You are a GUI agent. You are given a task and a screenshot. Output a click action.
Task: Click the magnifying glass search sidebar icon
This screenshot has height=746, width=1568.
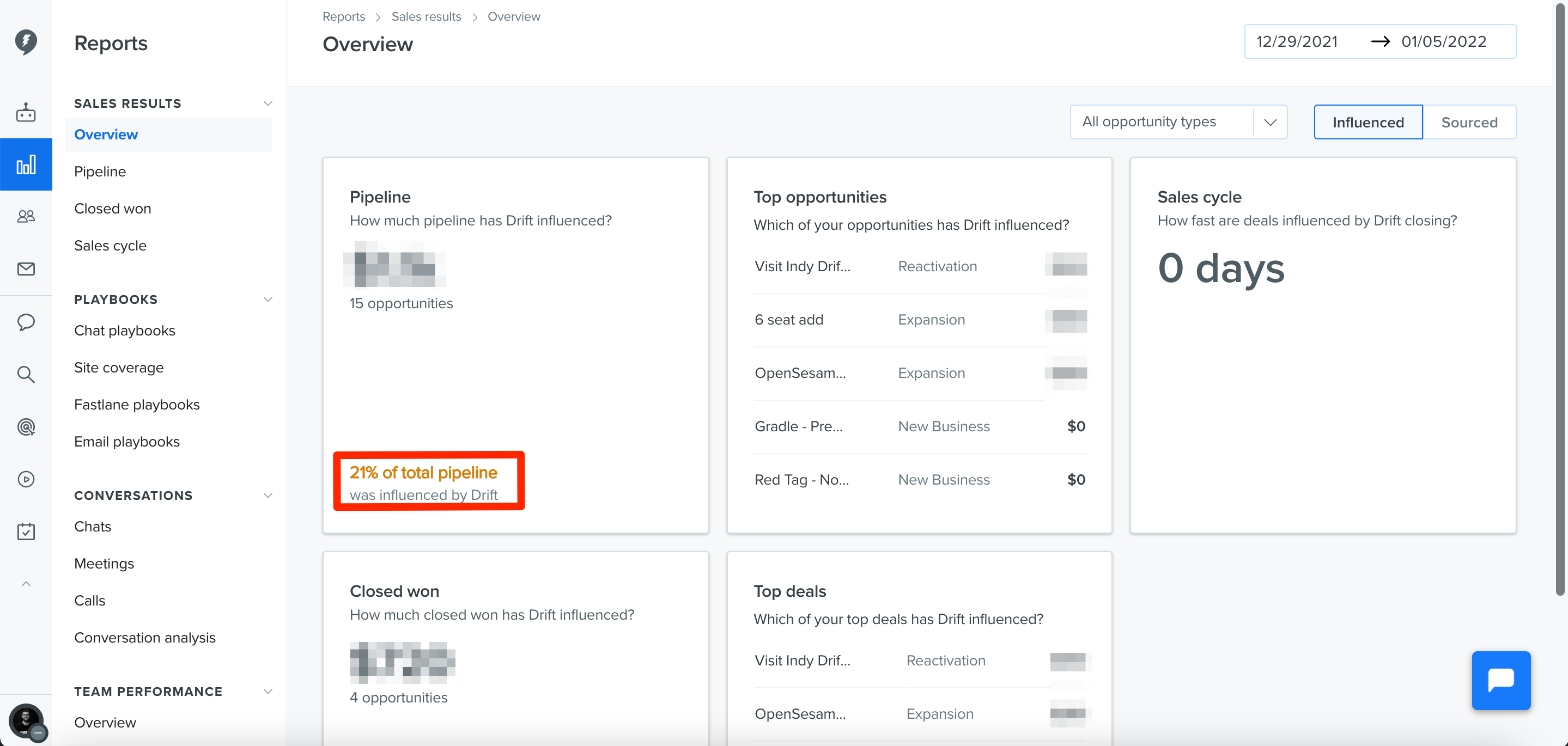pyautogui.click(x=26, y=374)
